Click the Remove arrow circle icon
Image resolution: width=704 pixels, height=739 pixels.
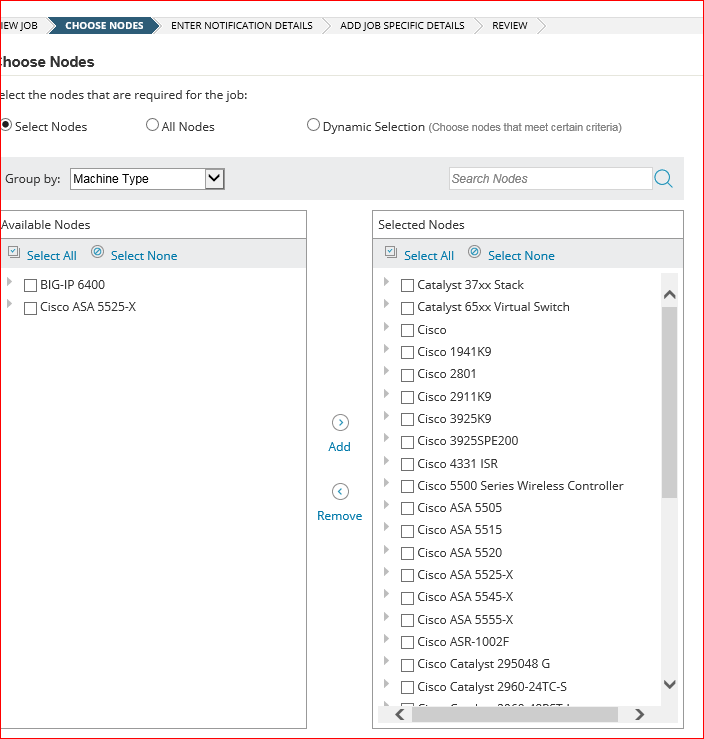coord(340,492)
